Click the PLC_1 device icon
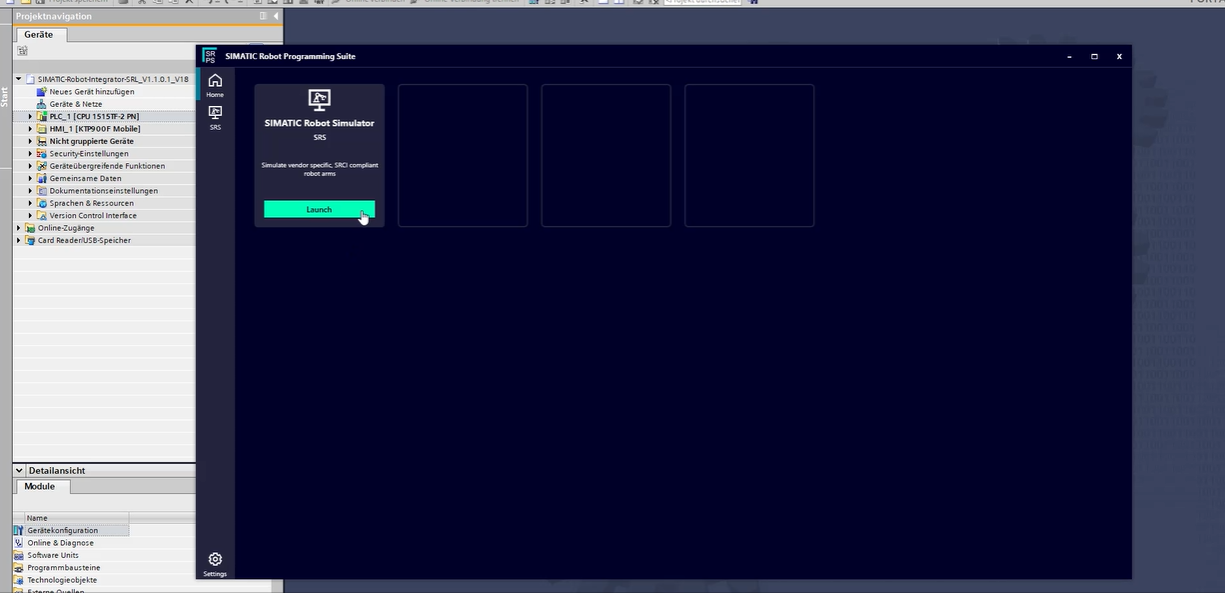Screen dimensions: 1225x593 point(41,116)
